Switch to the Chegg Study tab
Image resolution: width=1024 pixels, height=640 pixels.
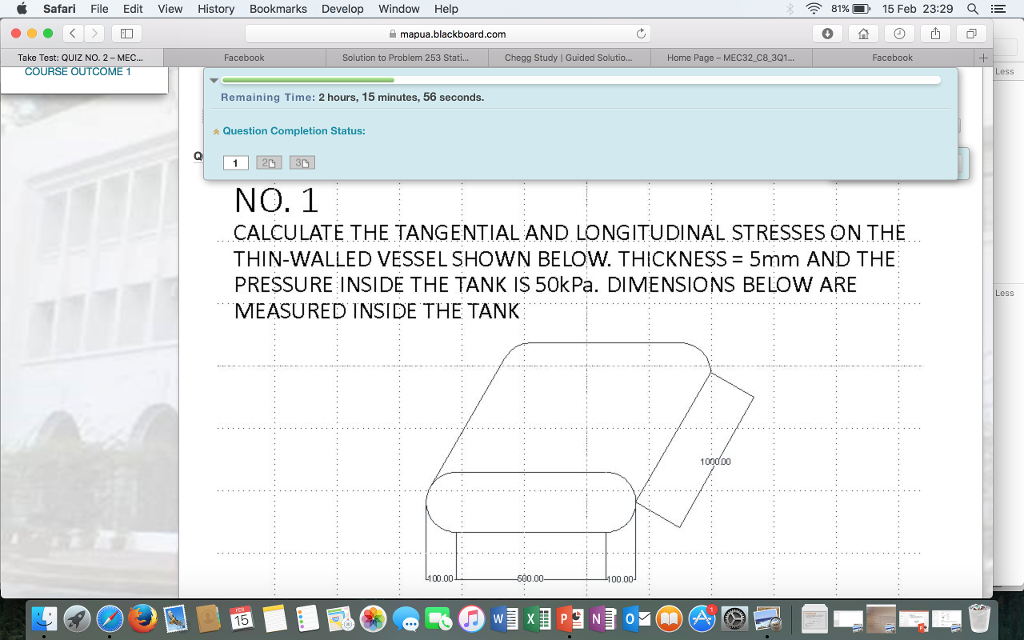pos(570,57)
